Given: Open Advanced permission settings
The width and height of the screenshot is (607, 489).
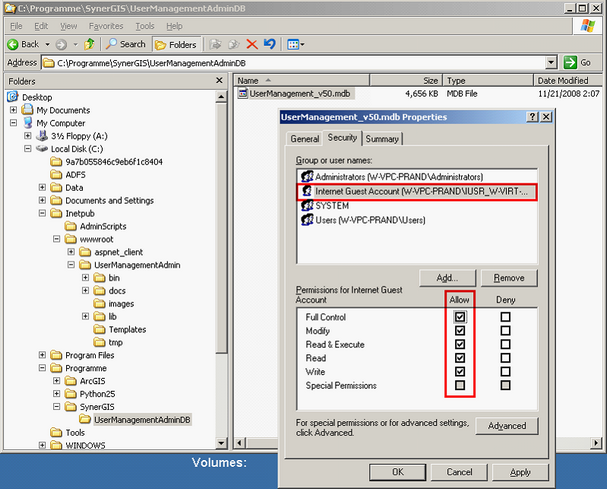Looking at the screenshot, I should 507,426.
